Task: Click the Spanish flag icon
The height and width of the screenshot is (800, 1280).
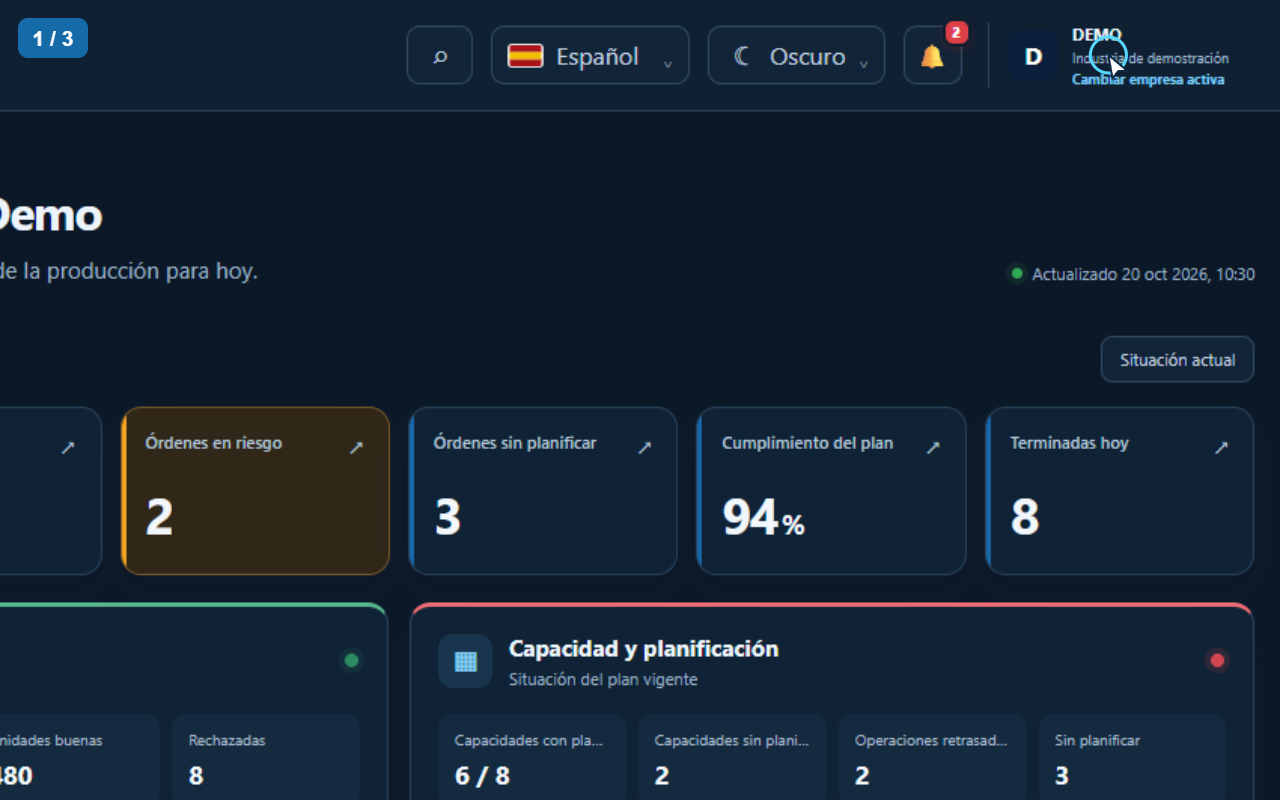Action: coord(525,56)
